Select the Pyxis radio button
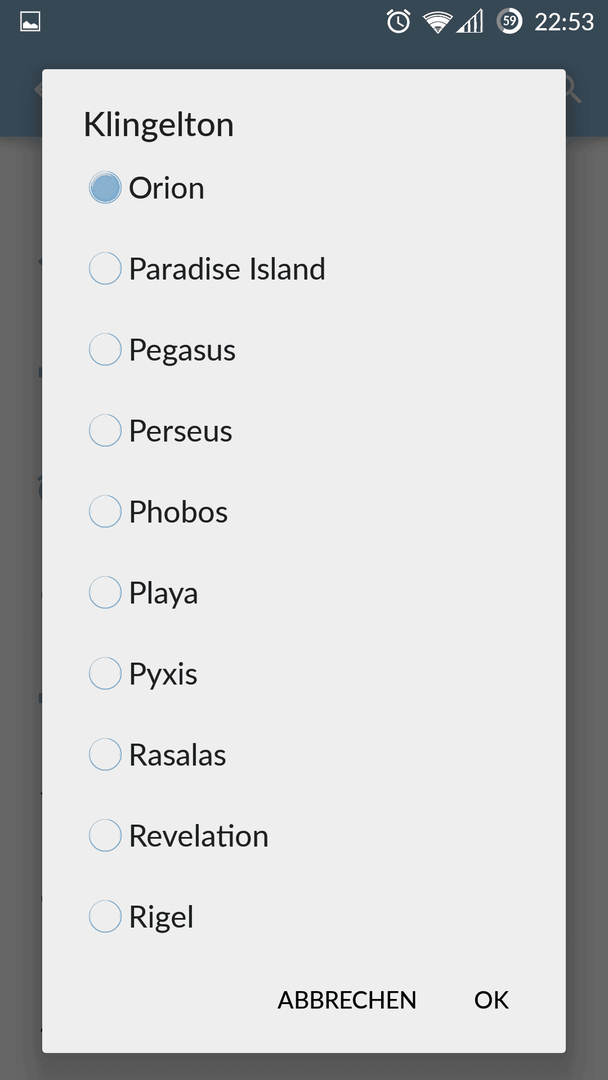The height and width of the screenshot is (1080, 608). [x=105, y=674]
